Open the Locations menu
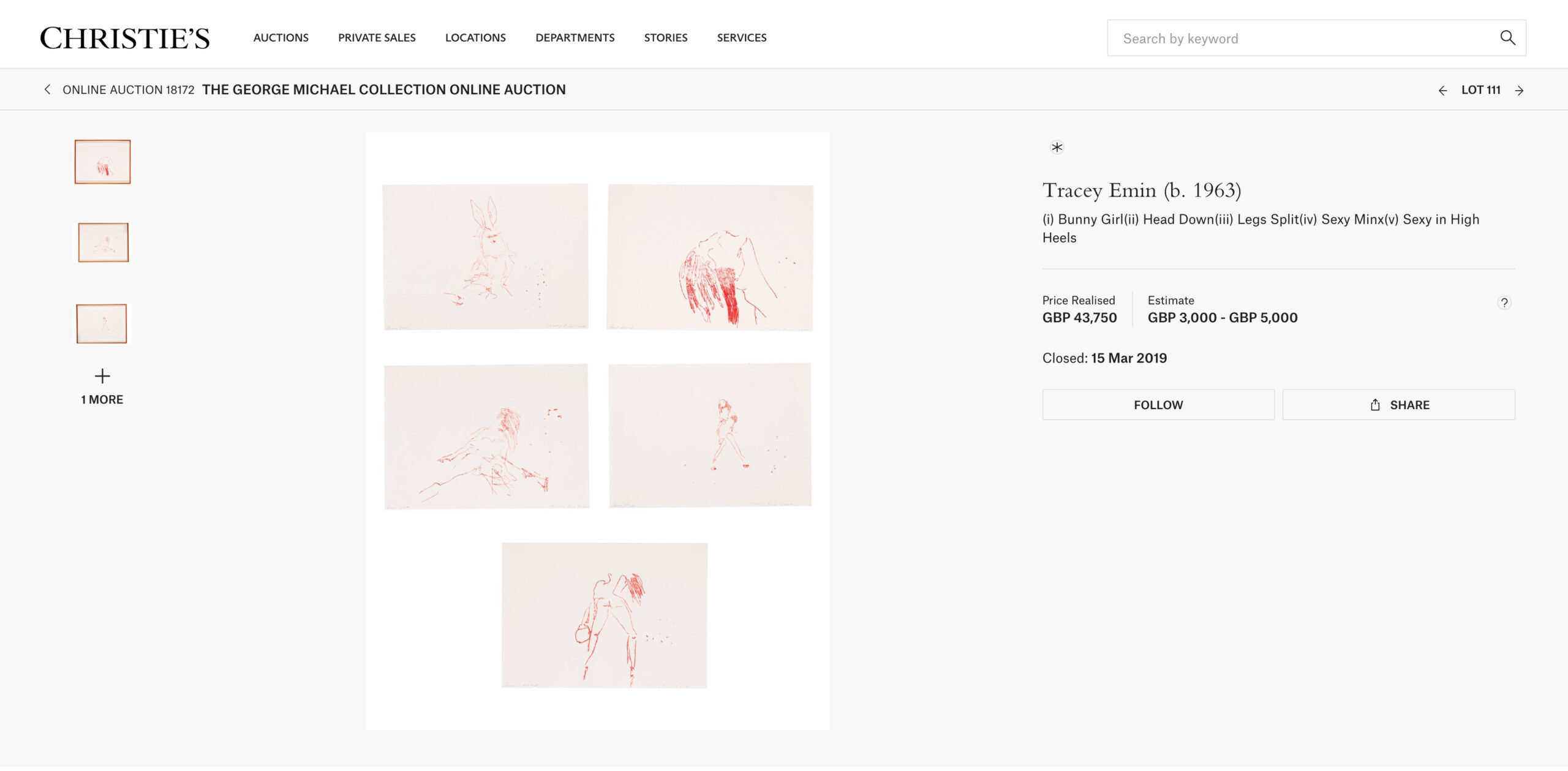 (475, 38)
